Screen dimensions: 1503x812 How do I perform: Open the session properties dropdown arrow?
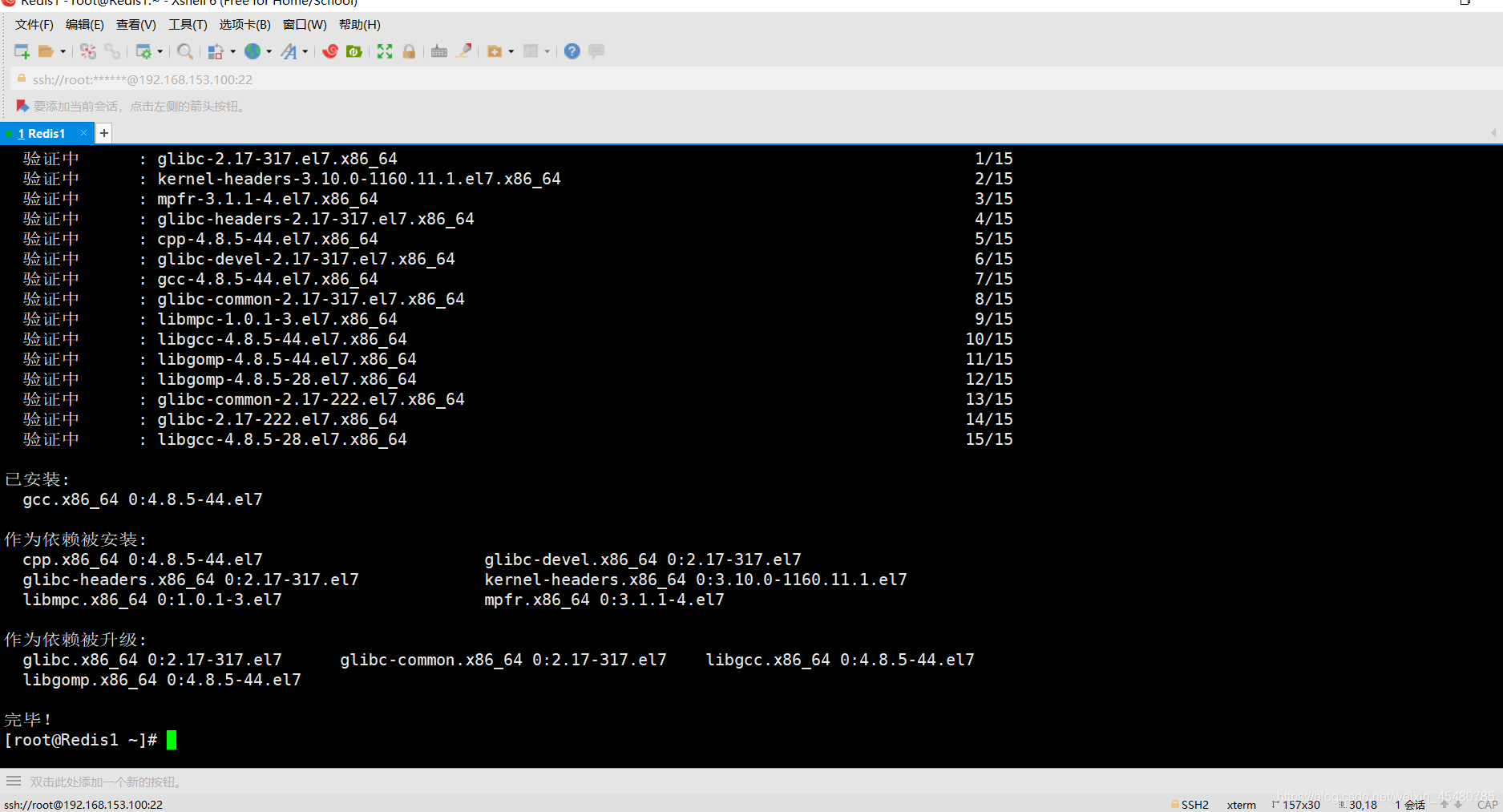click(161, 51)
